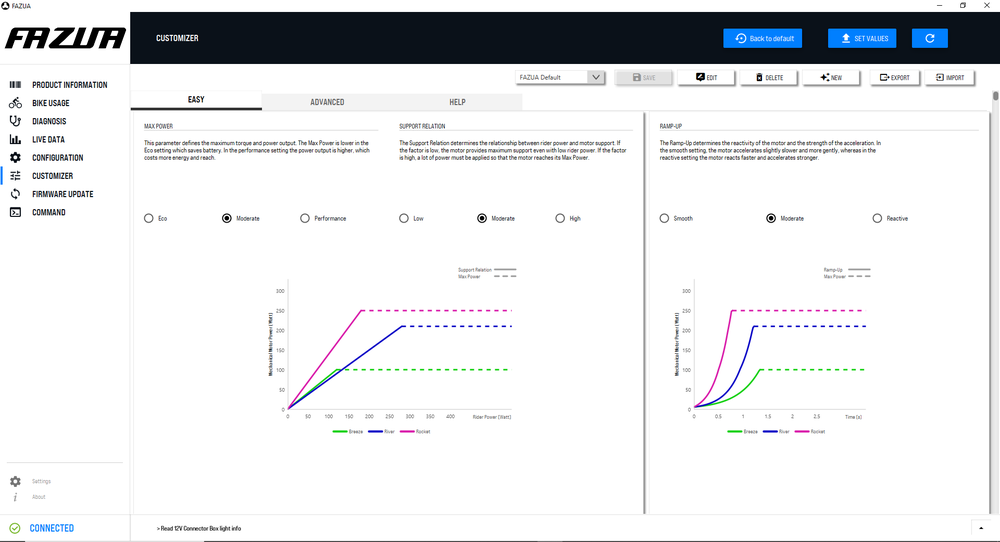
Task: Select Performance max power option
Action: (305, 218)
